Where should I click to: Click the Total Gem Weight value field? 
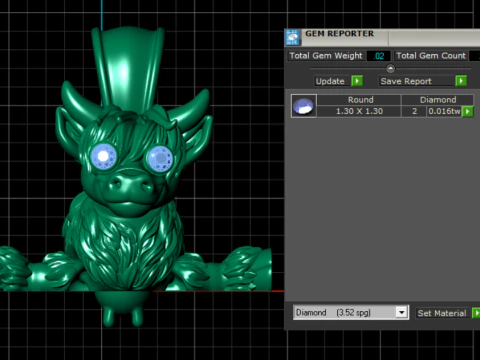point(378,56)
